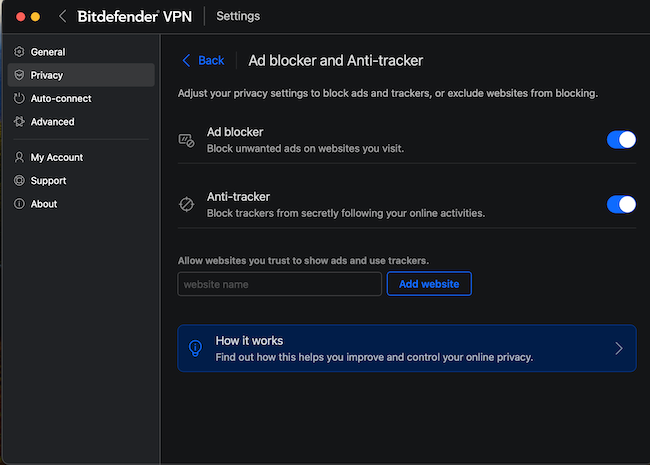The height and width of the screenshot is (465, 650).
Task: Click the title bar back arrow
Action: (x=63, y=17)
